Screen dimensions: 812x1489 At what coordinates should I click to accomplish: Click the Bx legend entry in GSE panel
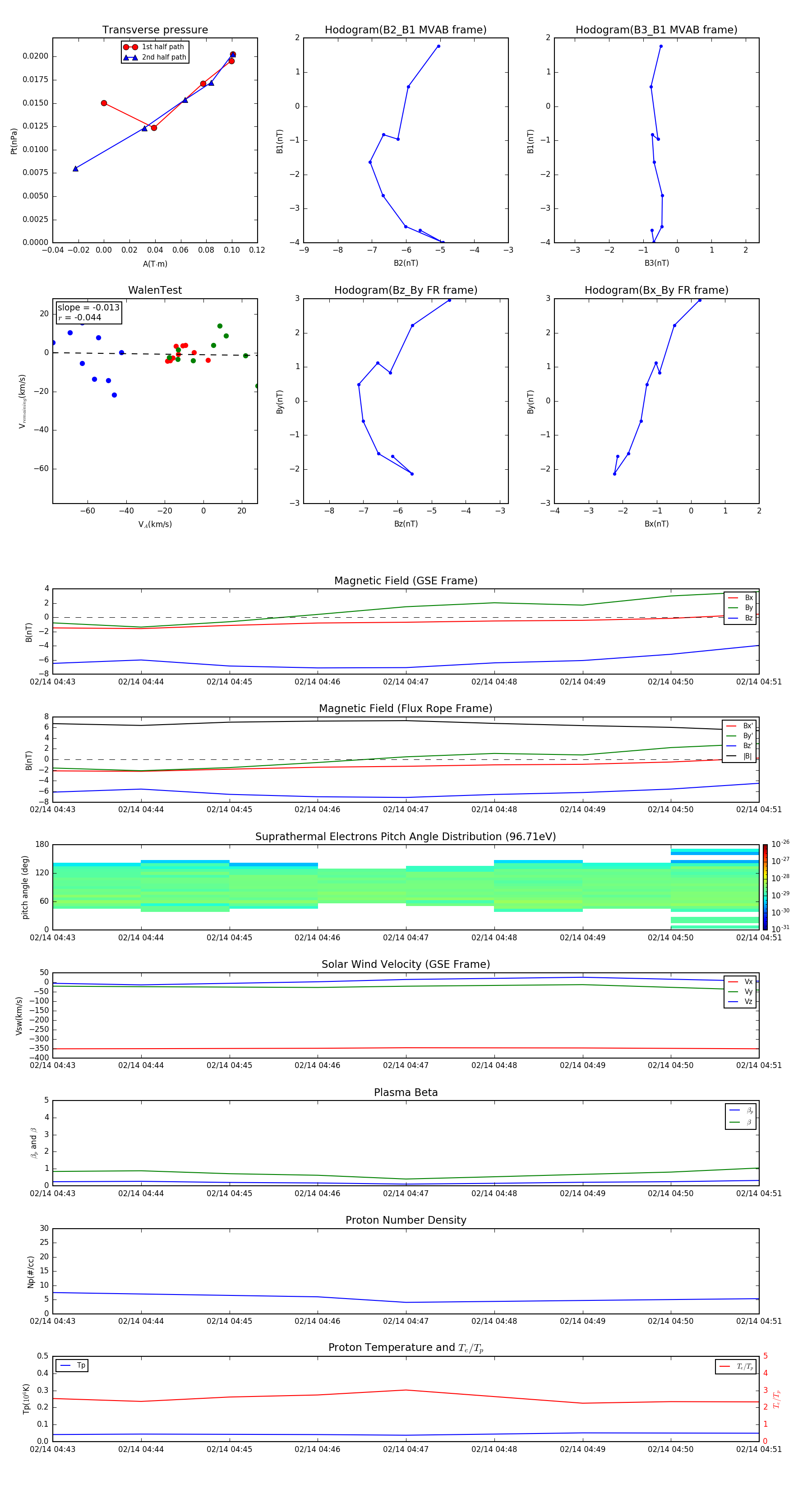coord(740,598)
